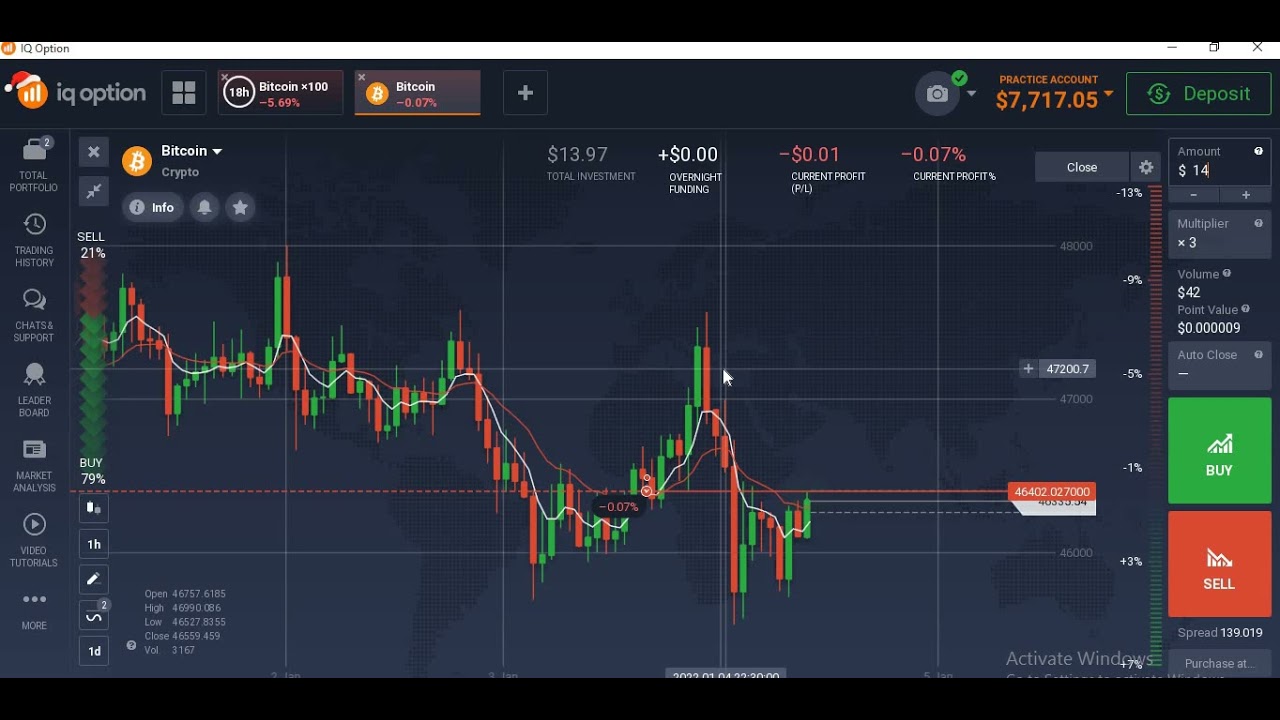Click the red SELL button

(x=1219, y=564)
